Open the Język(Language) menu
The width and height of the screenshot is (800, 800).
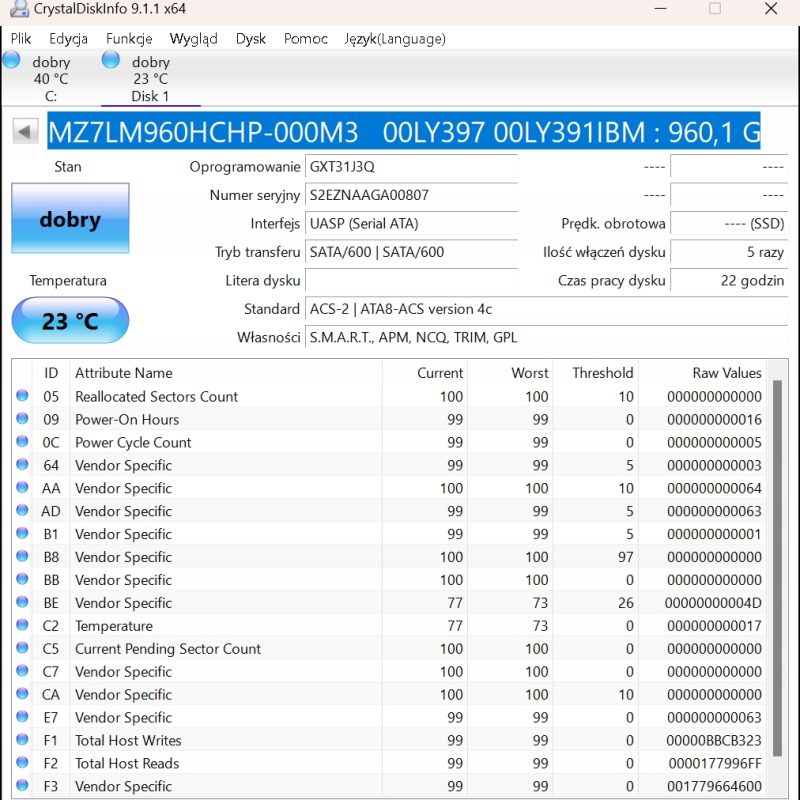[395, 39]
